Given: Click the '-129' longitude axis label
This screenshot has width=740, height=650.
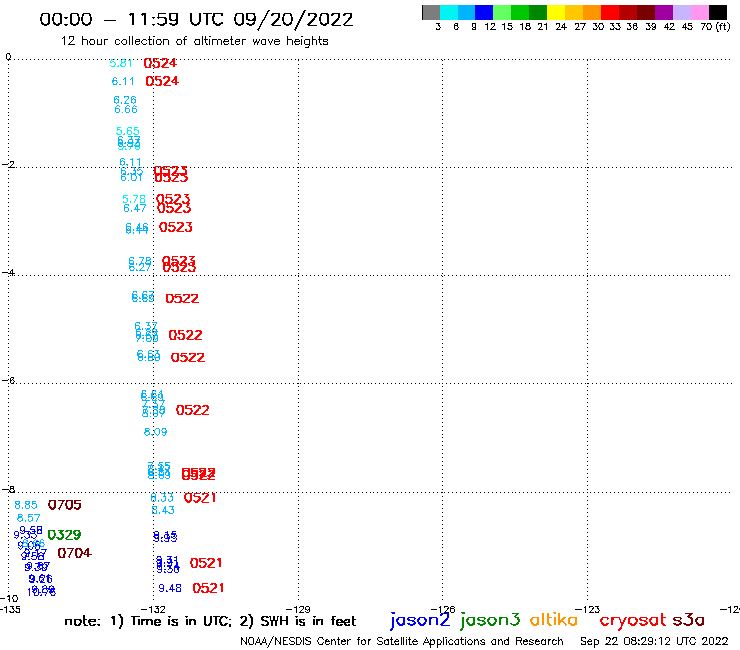Looking at the screenshot, I should [298, 609].
